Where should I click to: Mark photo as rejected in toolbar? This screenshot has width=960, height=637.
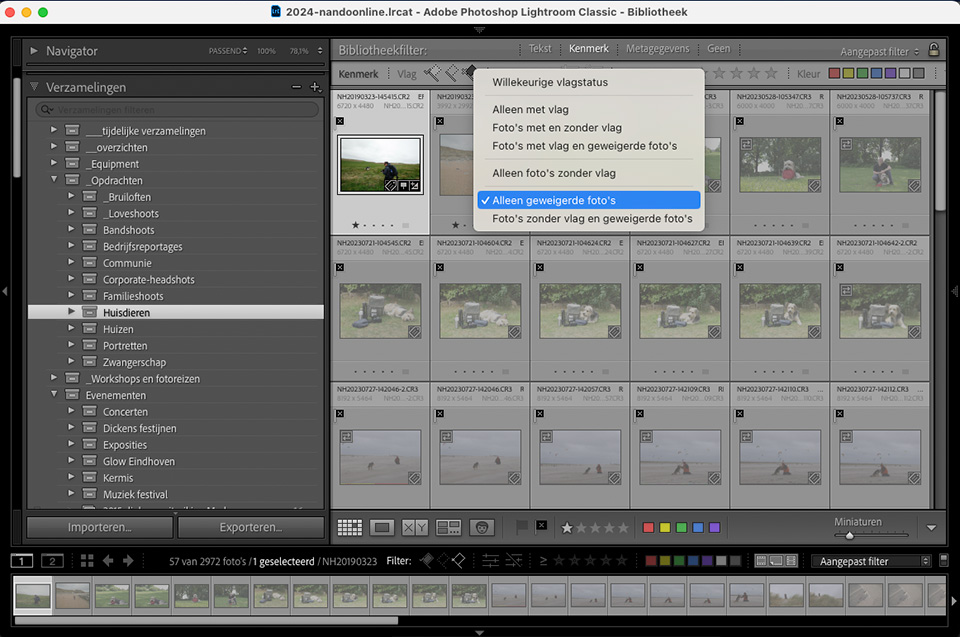541,526
